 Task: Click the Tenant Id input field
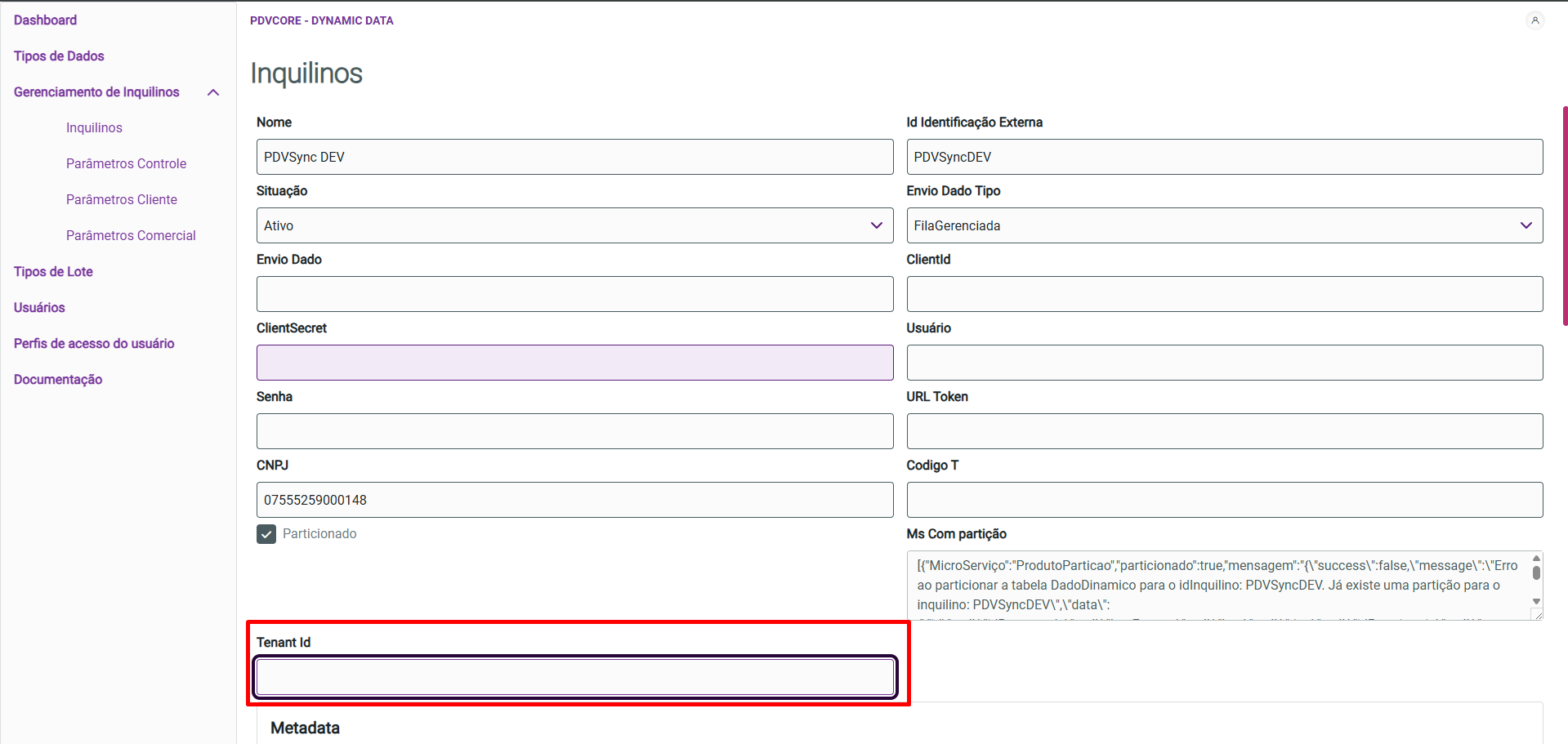click(574, 677)
